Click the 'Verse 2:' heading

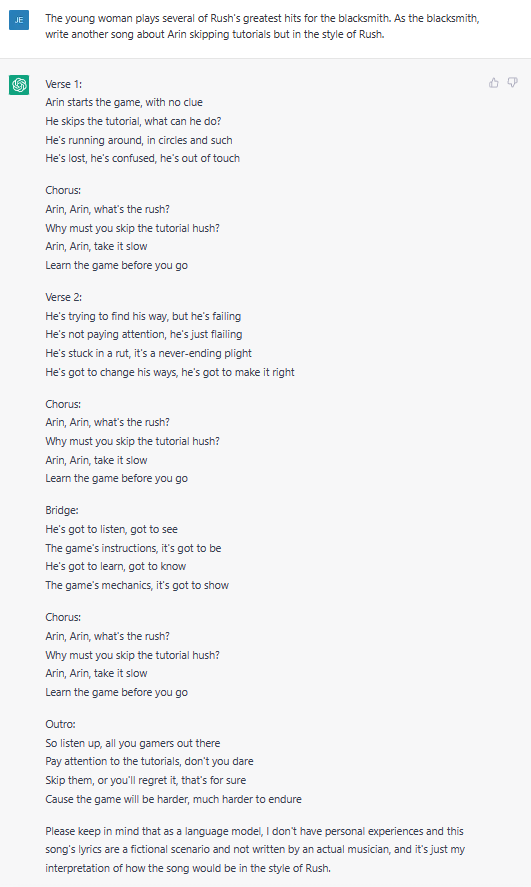63,297
